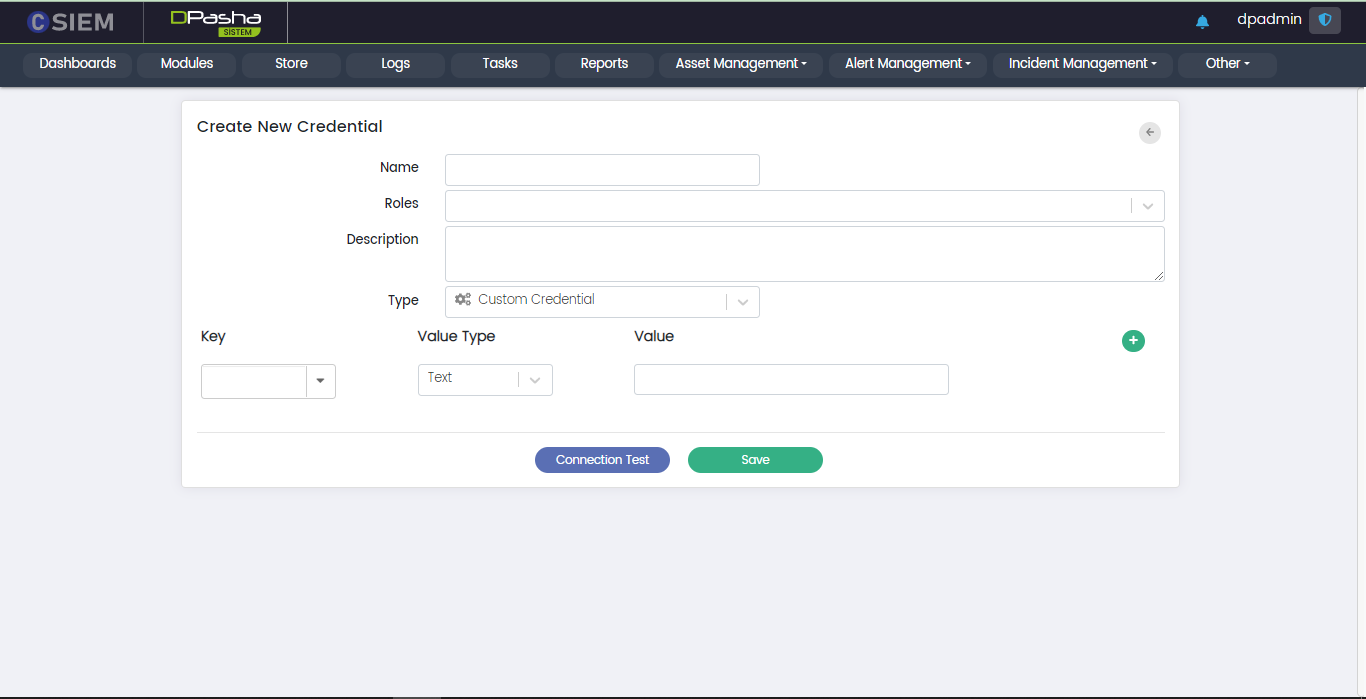This screenshot has height=699, width=1366.
Task: Expand the Key combo box arrow
Action: pos(321,381)
